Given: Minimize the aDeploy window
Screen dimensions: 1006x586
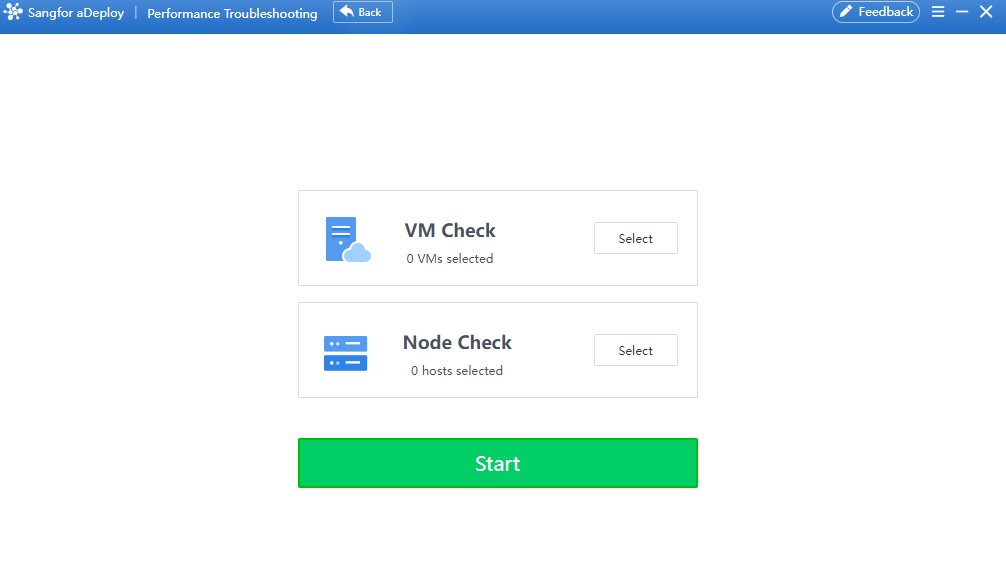Looking at the screenshot, I should coord(962,12).
